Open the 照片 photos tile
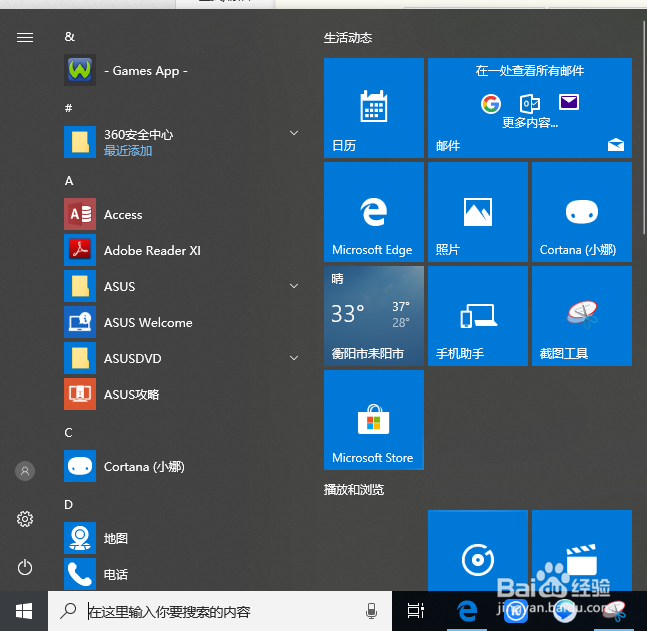647x631 pixels. click(x=478, y=212)
